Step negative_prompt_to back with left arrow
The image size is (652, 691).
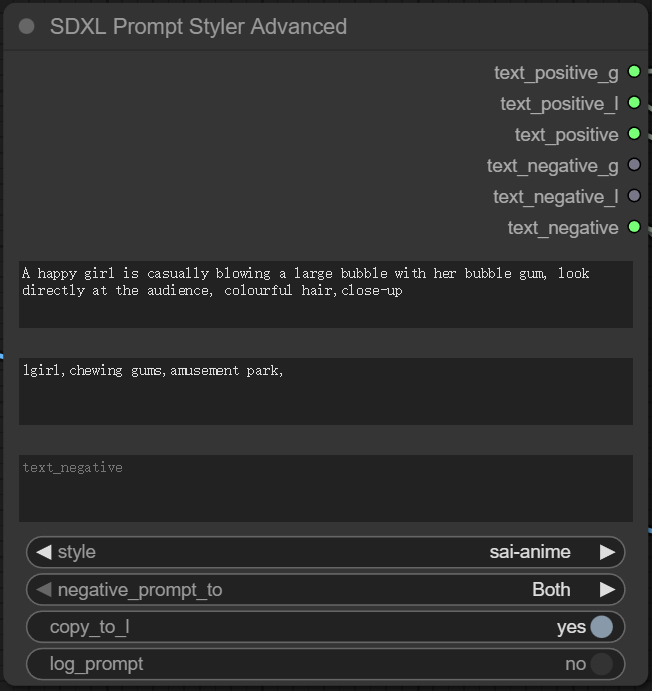(43, 590)
